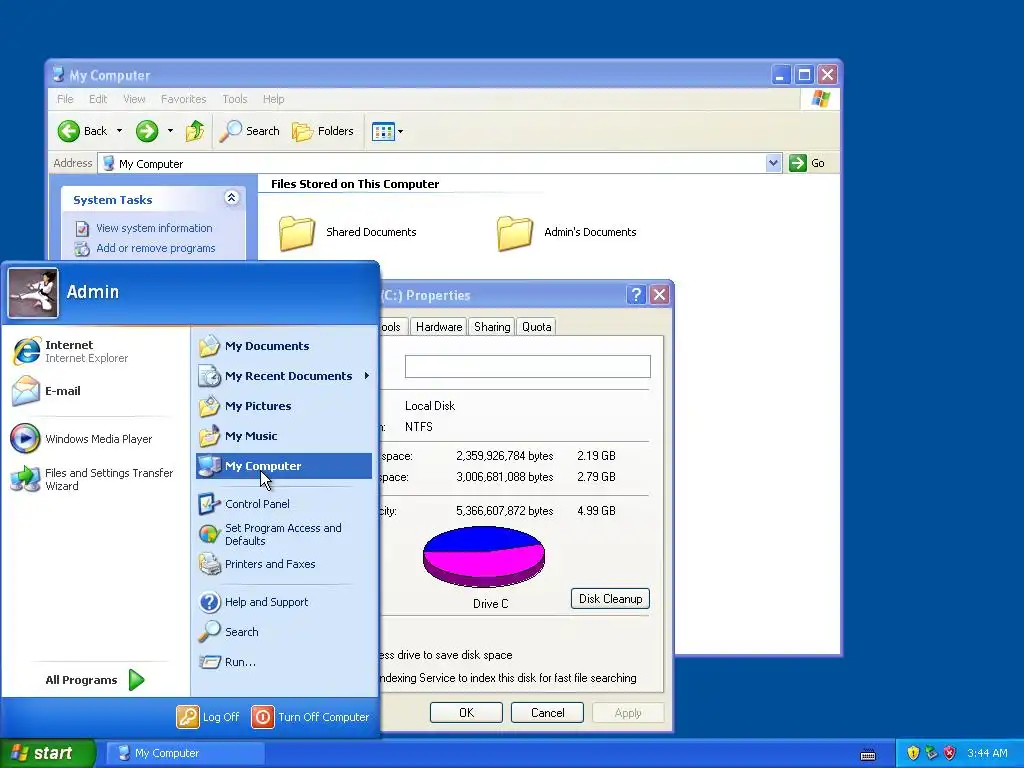The image size is (1024, 768).
Task: Open the File menu
Action: coord(65,99)
